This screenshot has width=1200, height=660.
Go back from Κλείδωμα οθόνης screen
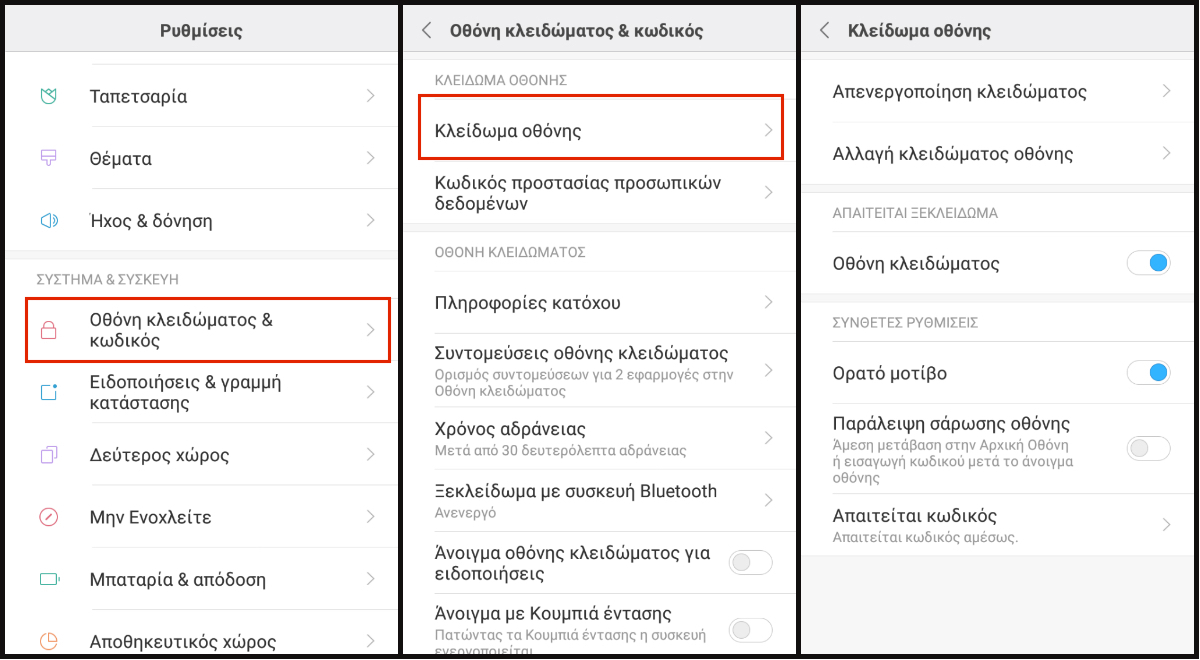825,31
